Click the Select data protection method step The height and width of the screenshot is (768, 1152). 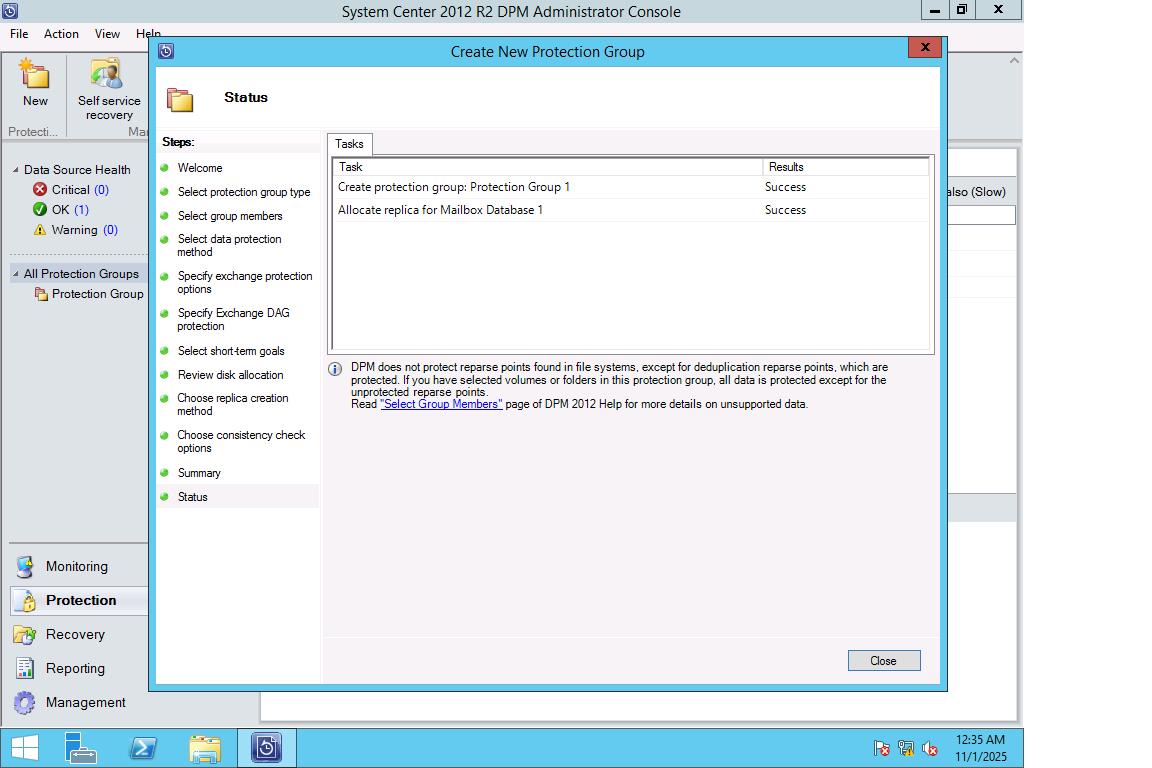pyautogui.click(x=229, y=245)
